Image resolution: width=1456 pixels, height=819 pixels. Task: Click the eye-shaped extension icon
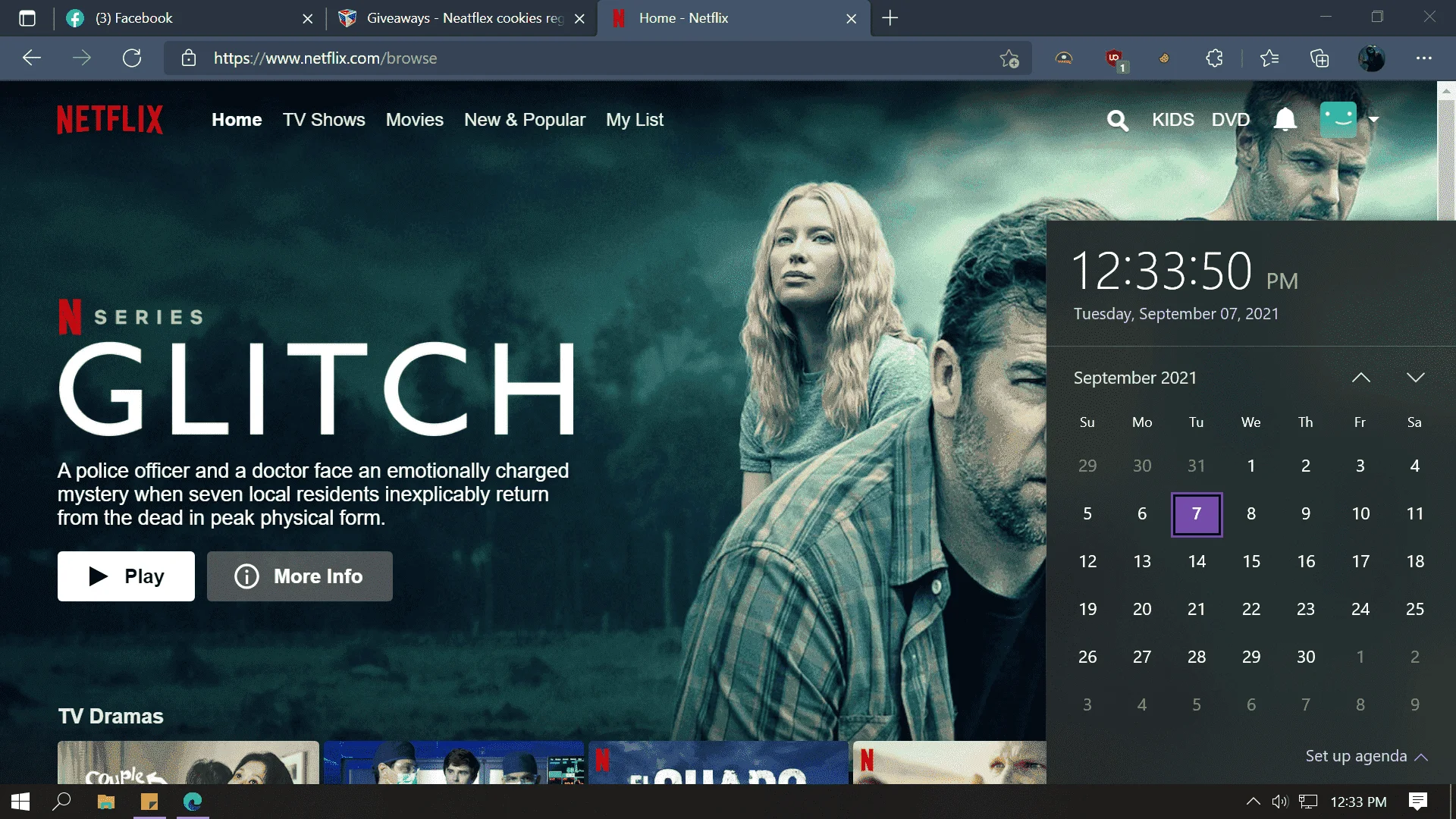[1064, 58]
